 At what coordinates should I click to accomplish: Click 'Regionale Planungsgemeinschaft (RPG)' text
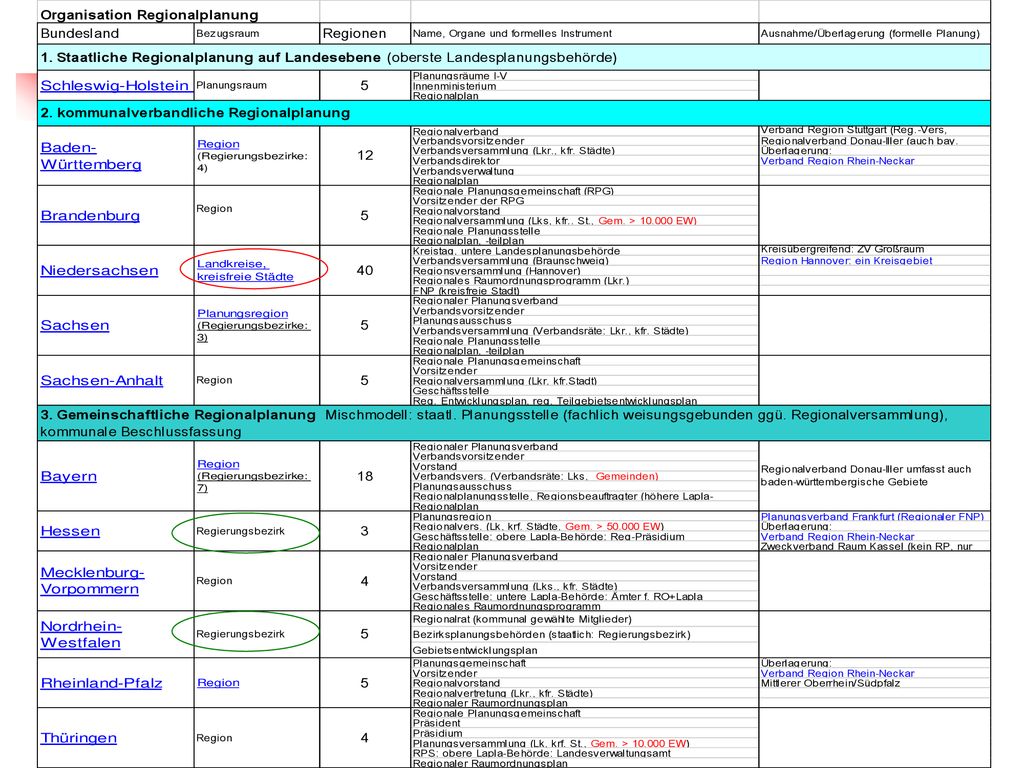pos(513,191)
